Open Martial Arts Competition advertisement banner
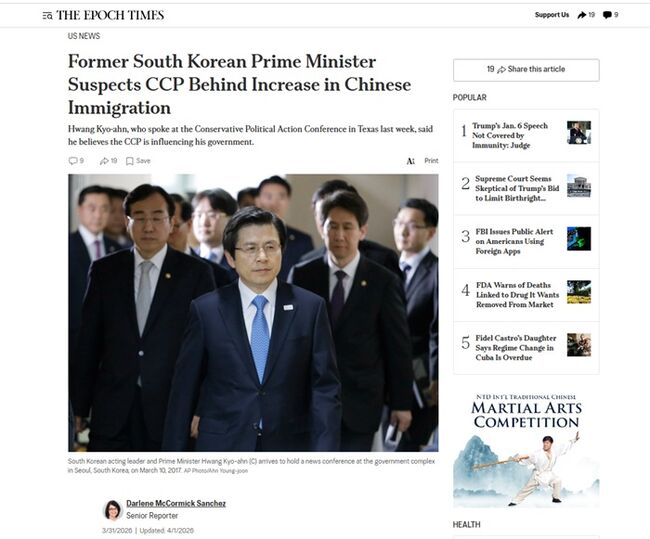 point(526,450)
